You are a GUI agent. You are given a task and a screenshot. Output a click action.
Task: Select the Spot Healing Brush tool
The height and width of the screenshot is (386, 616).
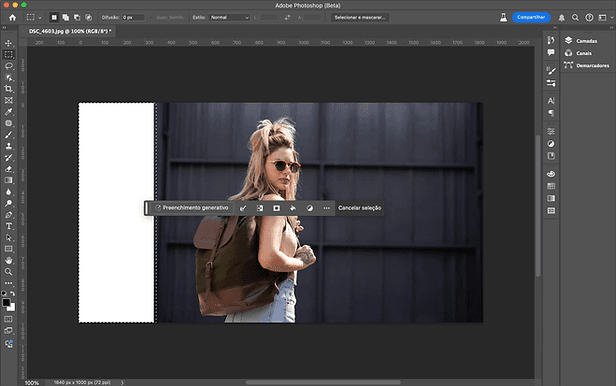point(8,123)
